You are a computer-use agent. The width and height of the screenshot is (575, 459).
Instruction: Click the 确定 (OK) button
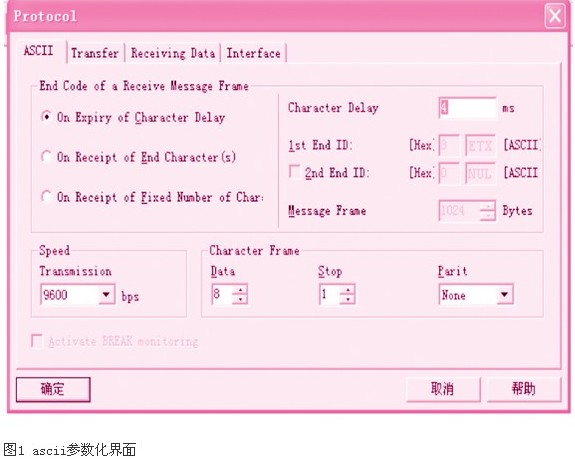53,389
